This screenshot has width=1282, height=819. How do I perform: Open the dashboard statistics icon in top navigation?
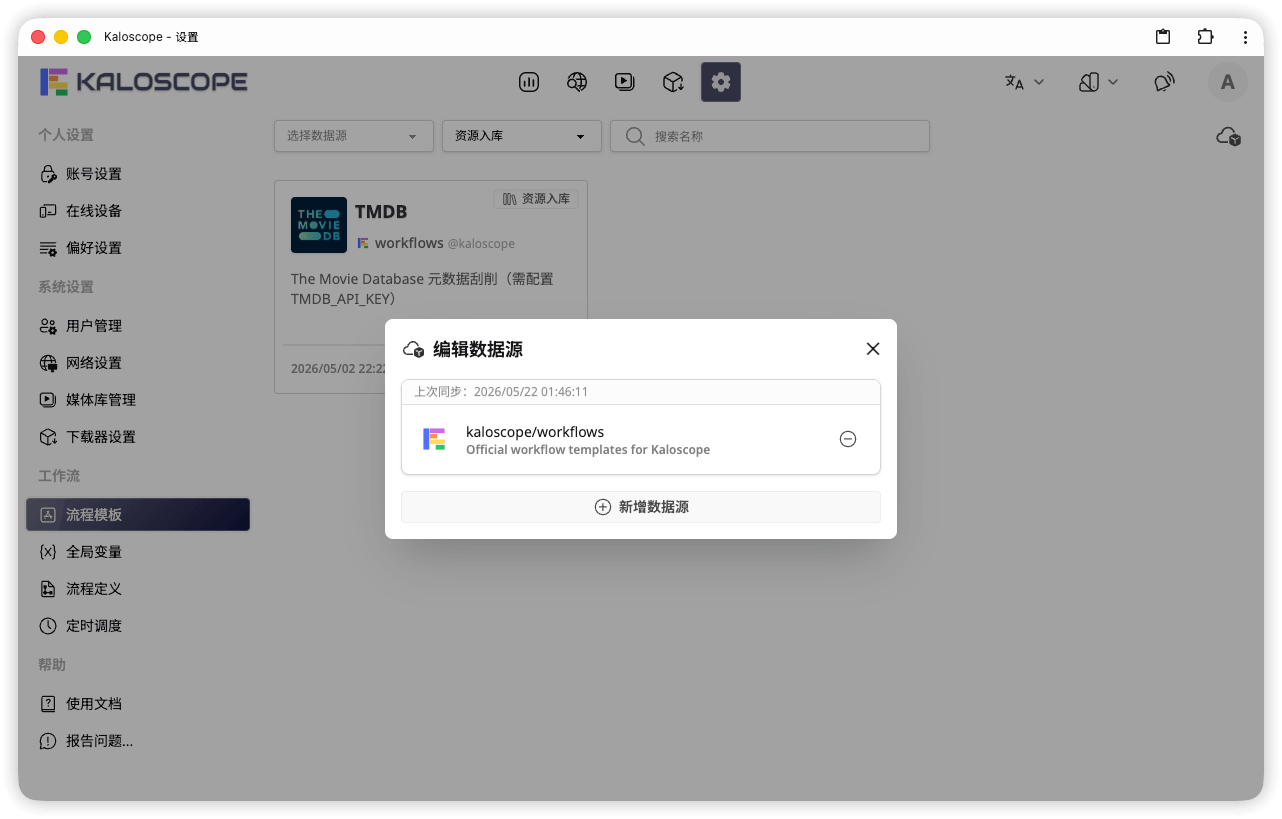coord(529,82)
